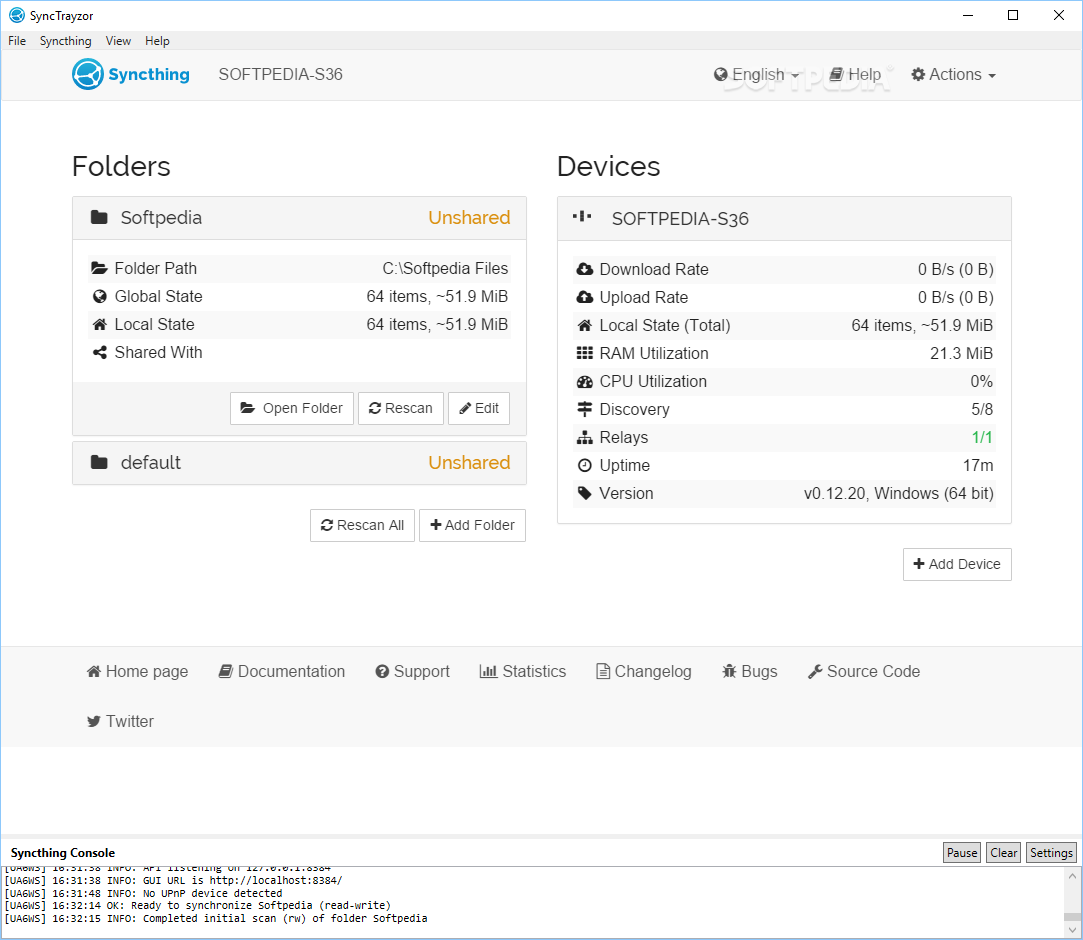Image resolution: width=1083 pixels, height=940 pixels.
Task: Open console Settings button
Action: (1051, 852)
